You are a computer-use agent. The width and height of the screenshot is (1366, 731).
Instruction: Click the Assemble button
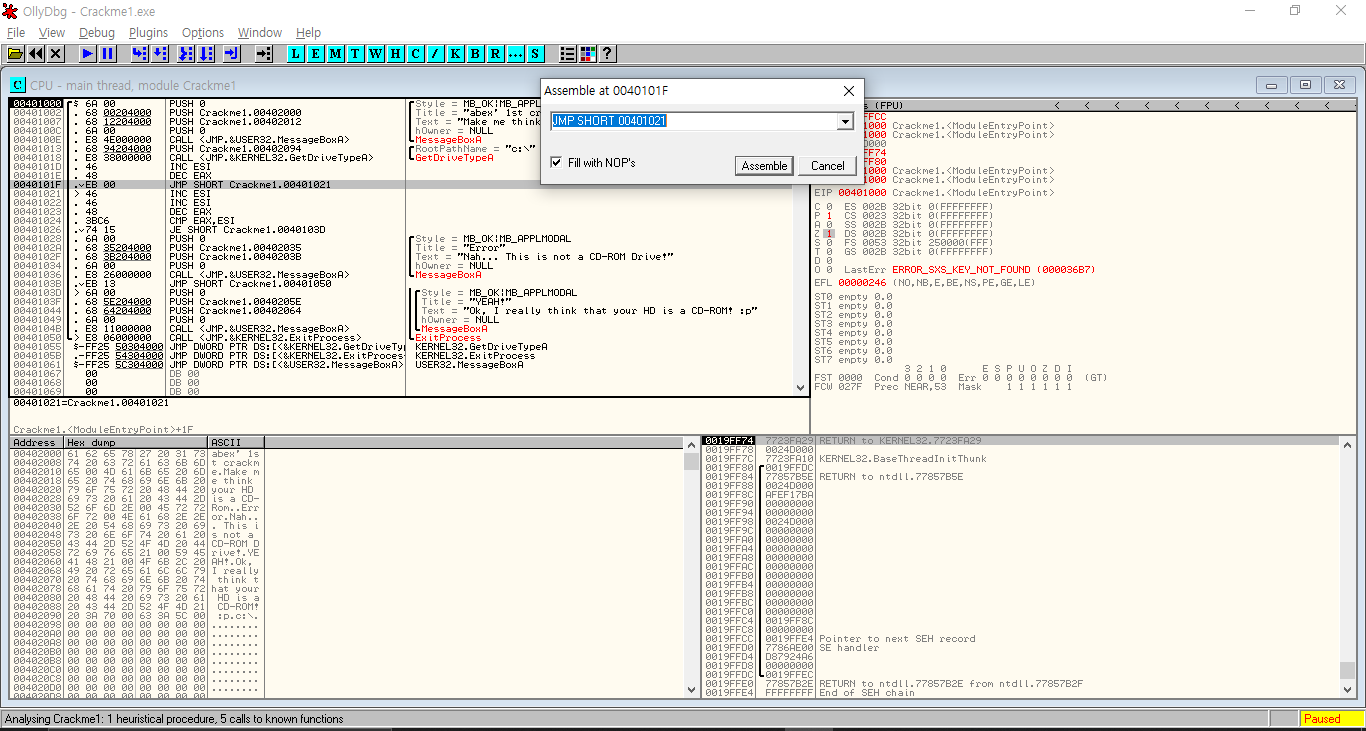[x=765, y=166]
